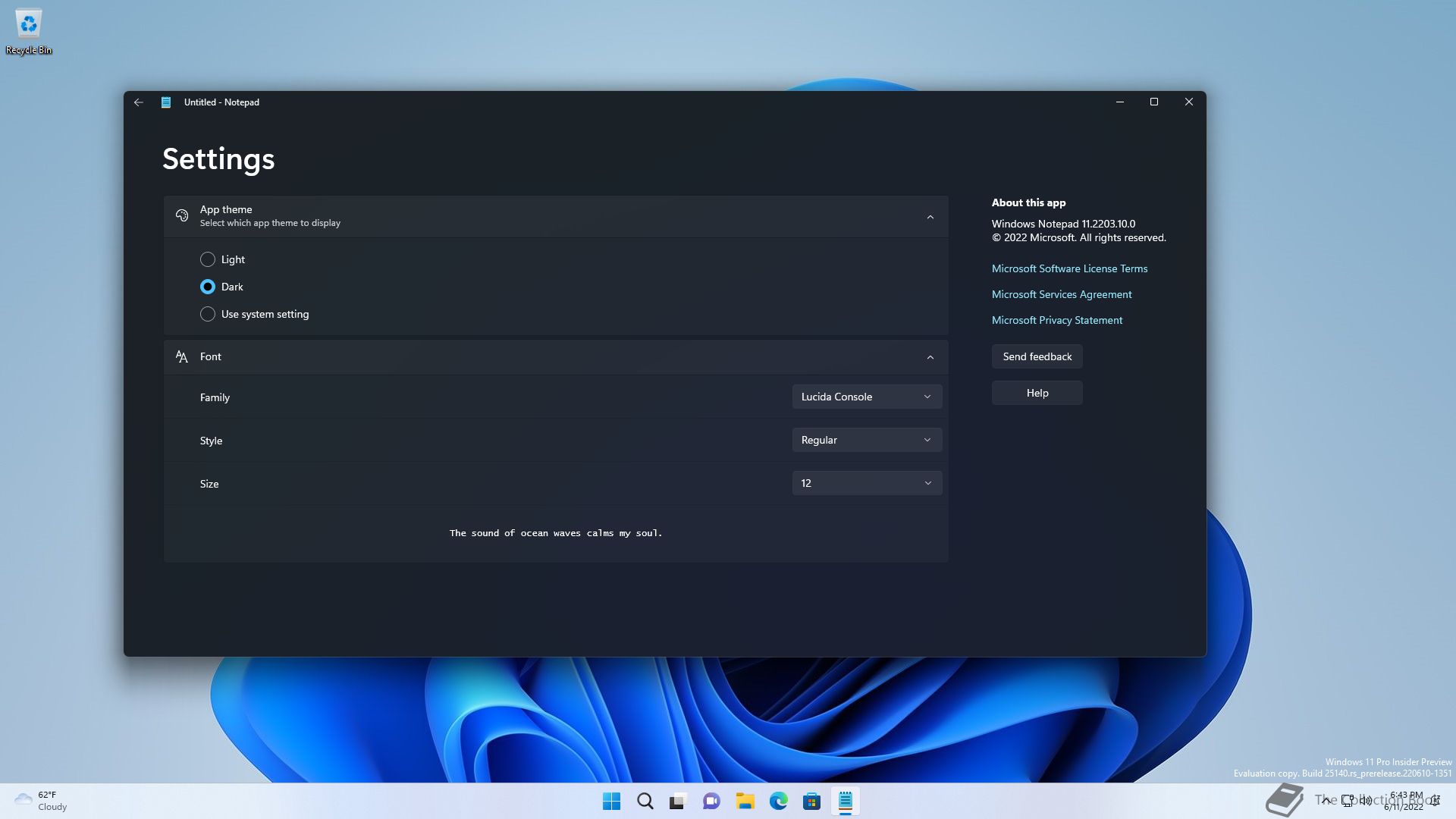Close the Notepad window
The height and width of the screenshot is (819, 1456).
point(1189,102)
